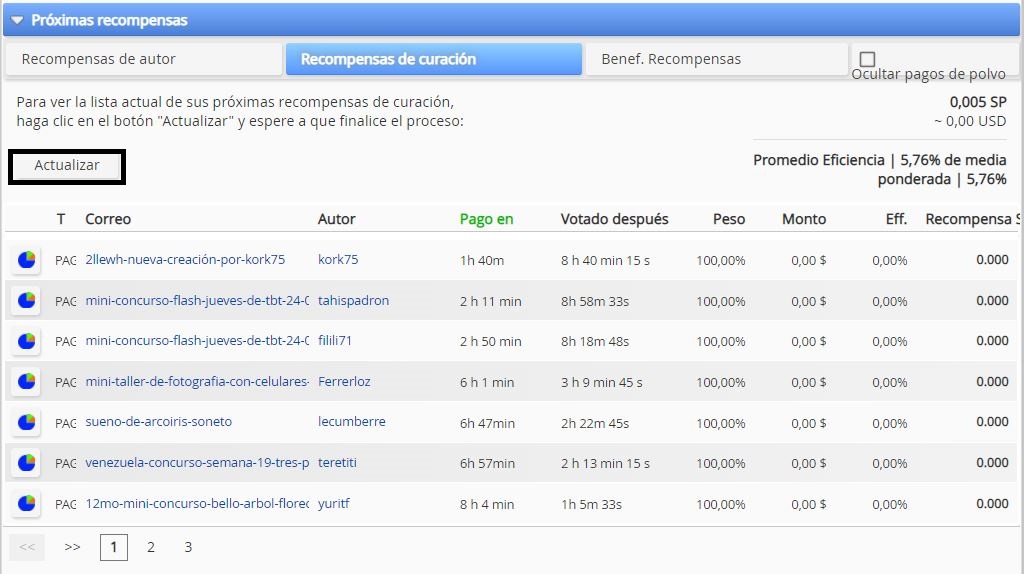The image size is (1024, 574).
Task: Click the Actualizar button
Action: coord(67,166)
